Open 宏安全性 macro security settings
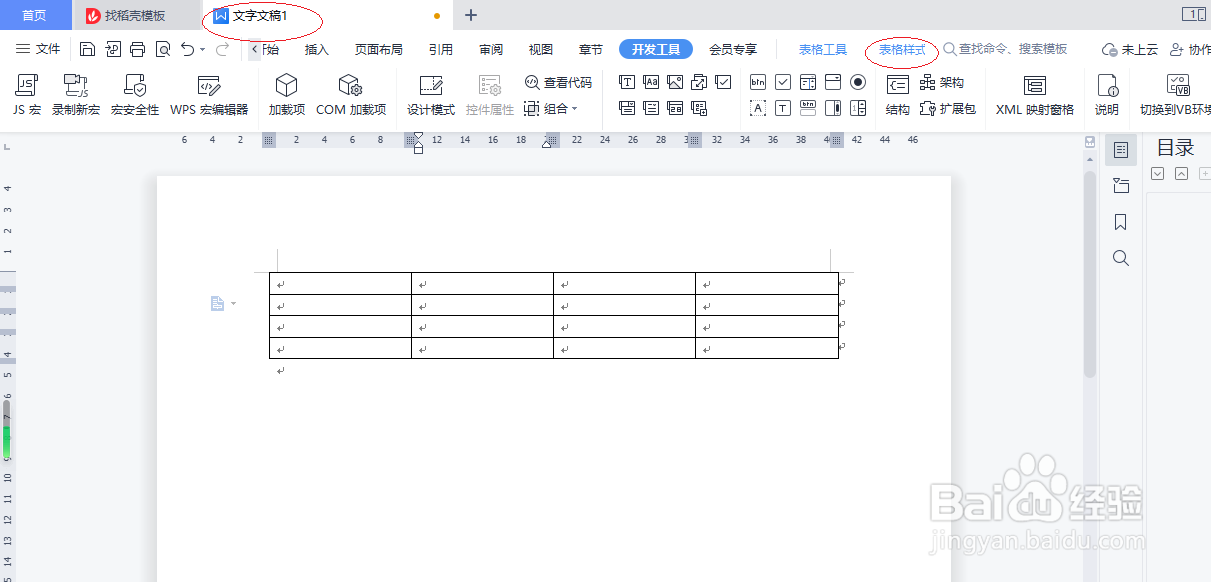Screen dimensions: 1211x582 [x=133, y=95]
